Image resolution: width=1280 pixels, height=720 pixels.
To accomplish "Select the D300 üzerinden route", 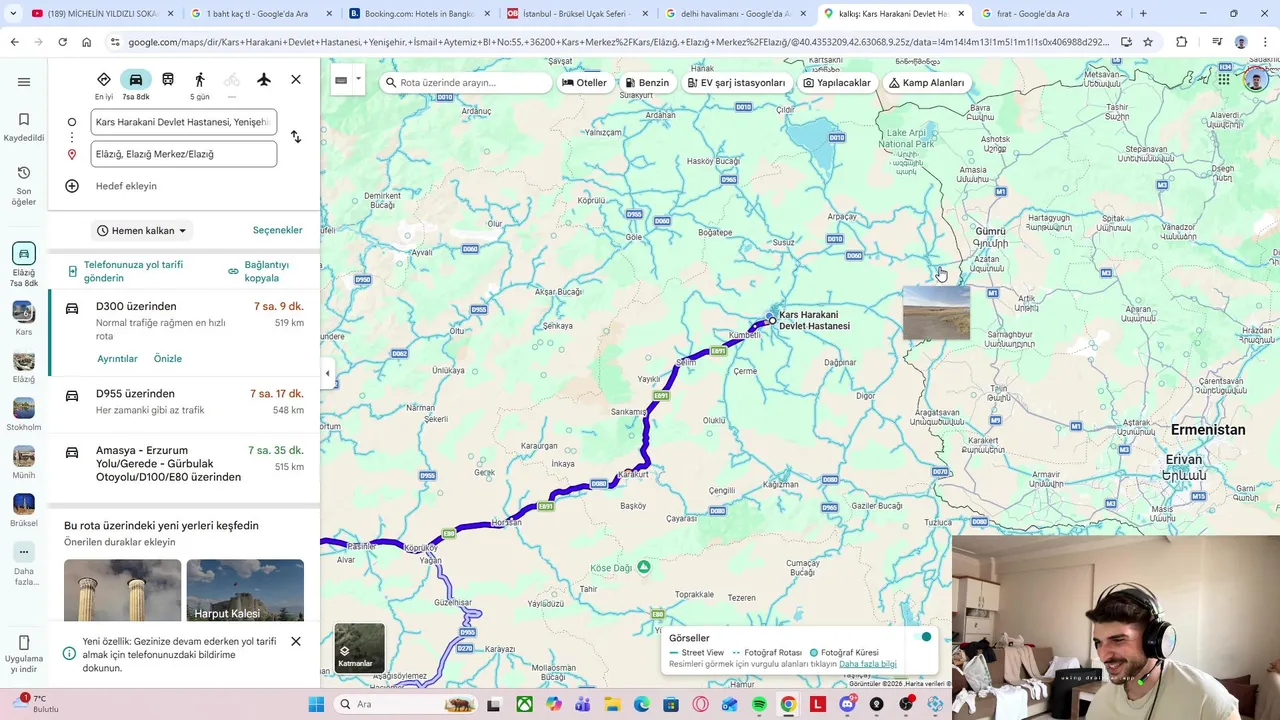I will coord(184,334).
